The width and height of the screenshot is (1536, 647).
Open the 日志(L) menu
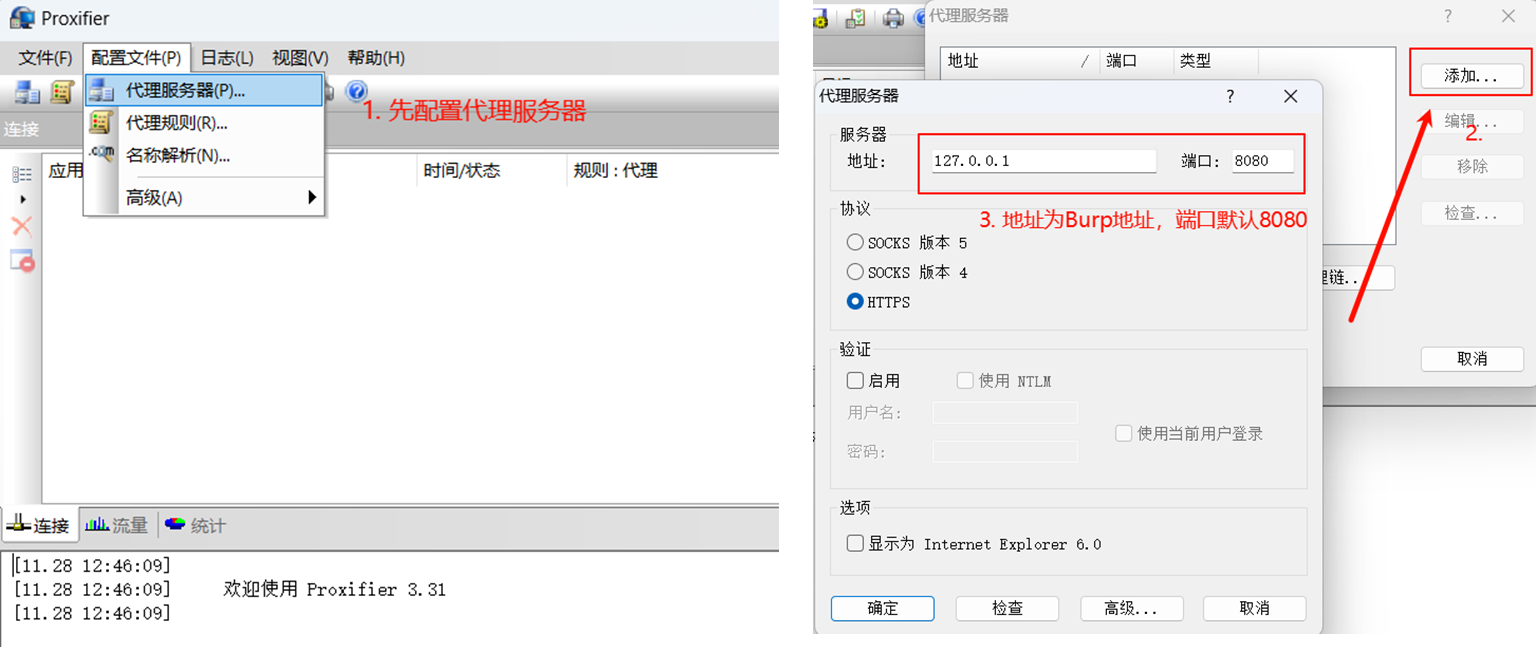coord(227,58)
